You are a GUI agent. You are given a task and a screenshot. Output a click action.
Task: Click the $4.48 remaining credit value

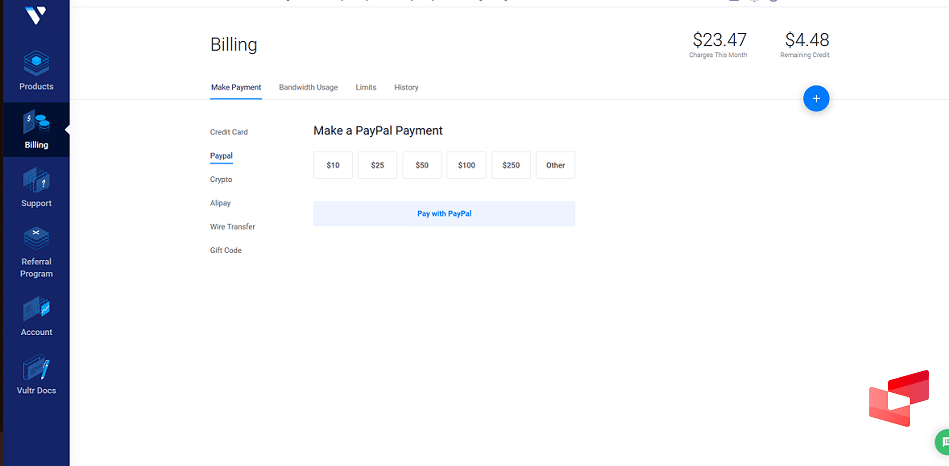(x=807, y=40)
